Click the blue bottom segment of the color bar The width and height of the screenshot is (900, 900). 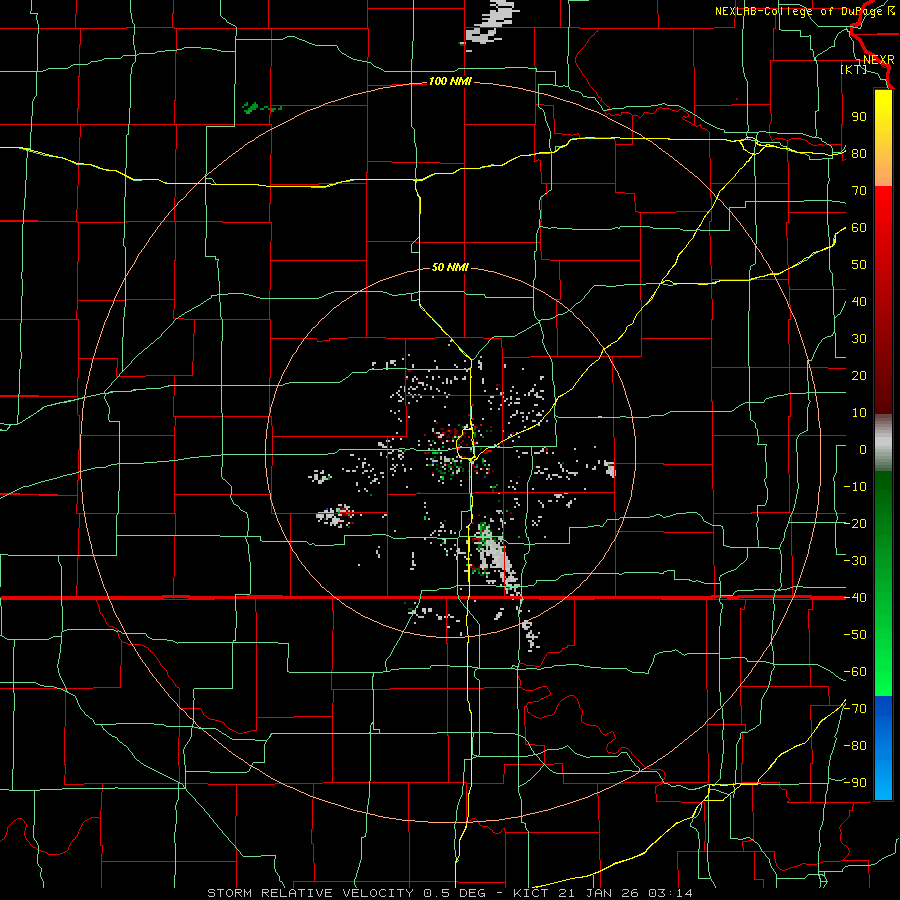[x=883, y=748]
